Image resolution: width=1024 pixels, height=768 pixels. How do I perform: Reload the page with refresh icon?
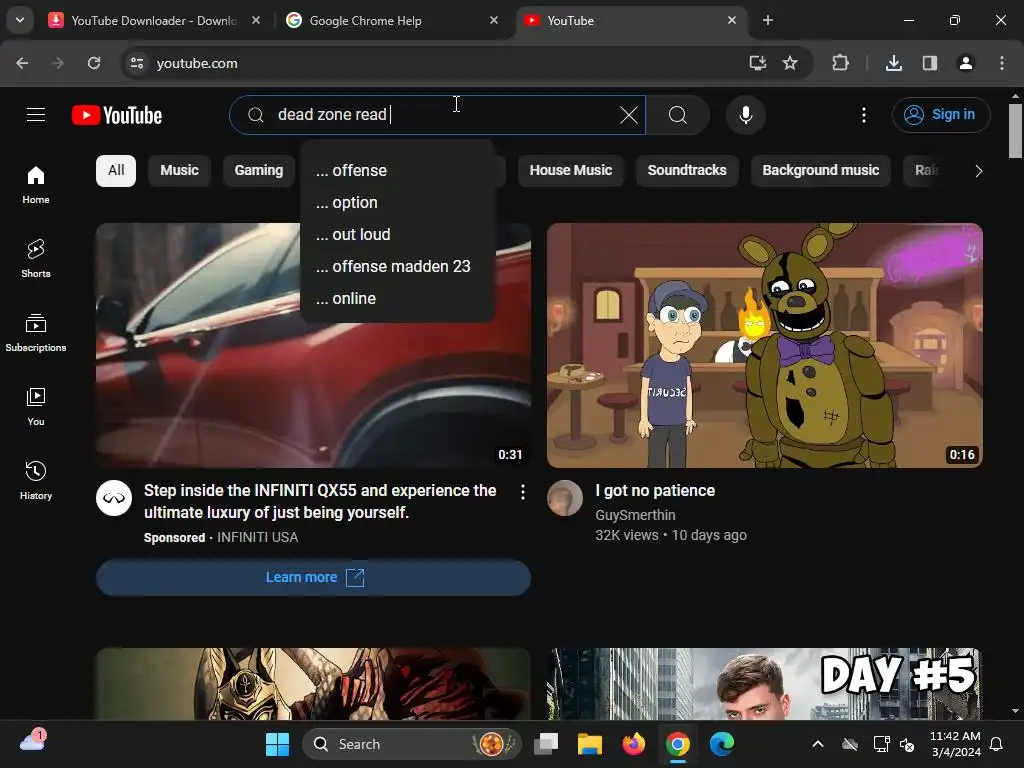click(x=94, y=63)
